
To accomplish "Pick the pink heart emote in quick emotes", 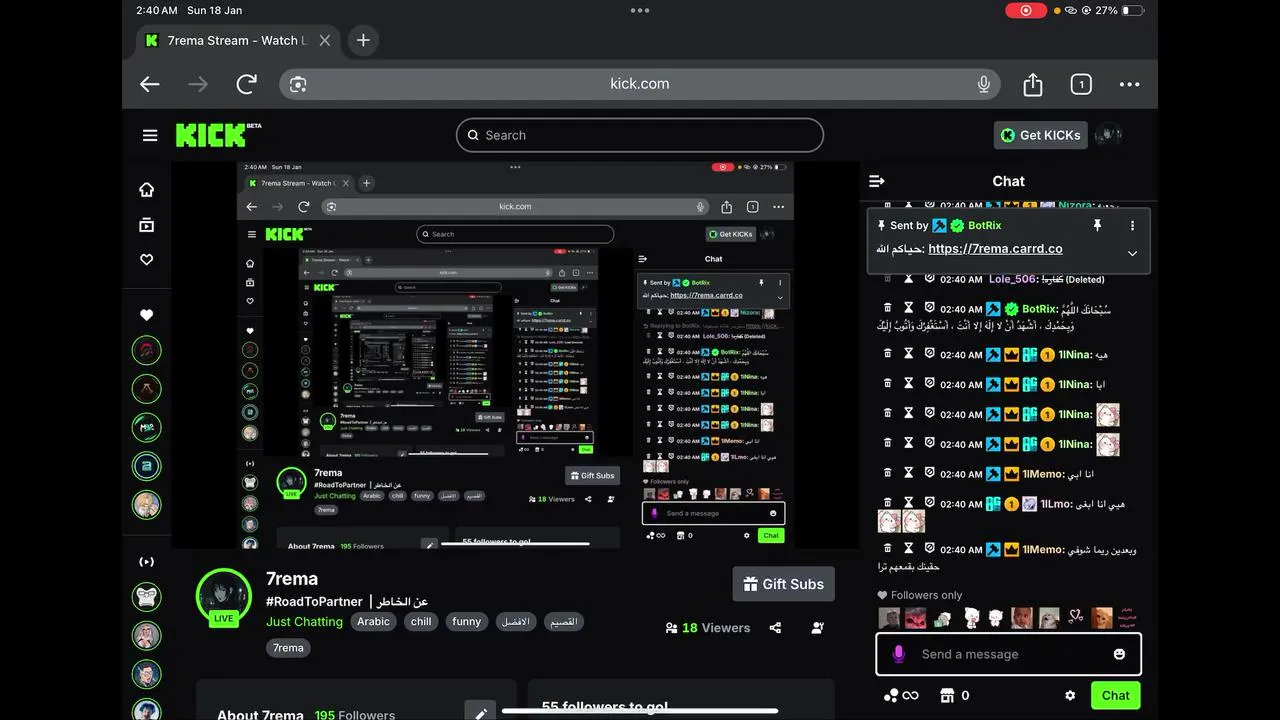I will click(1075, 617).
